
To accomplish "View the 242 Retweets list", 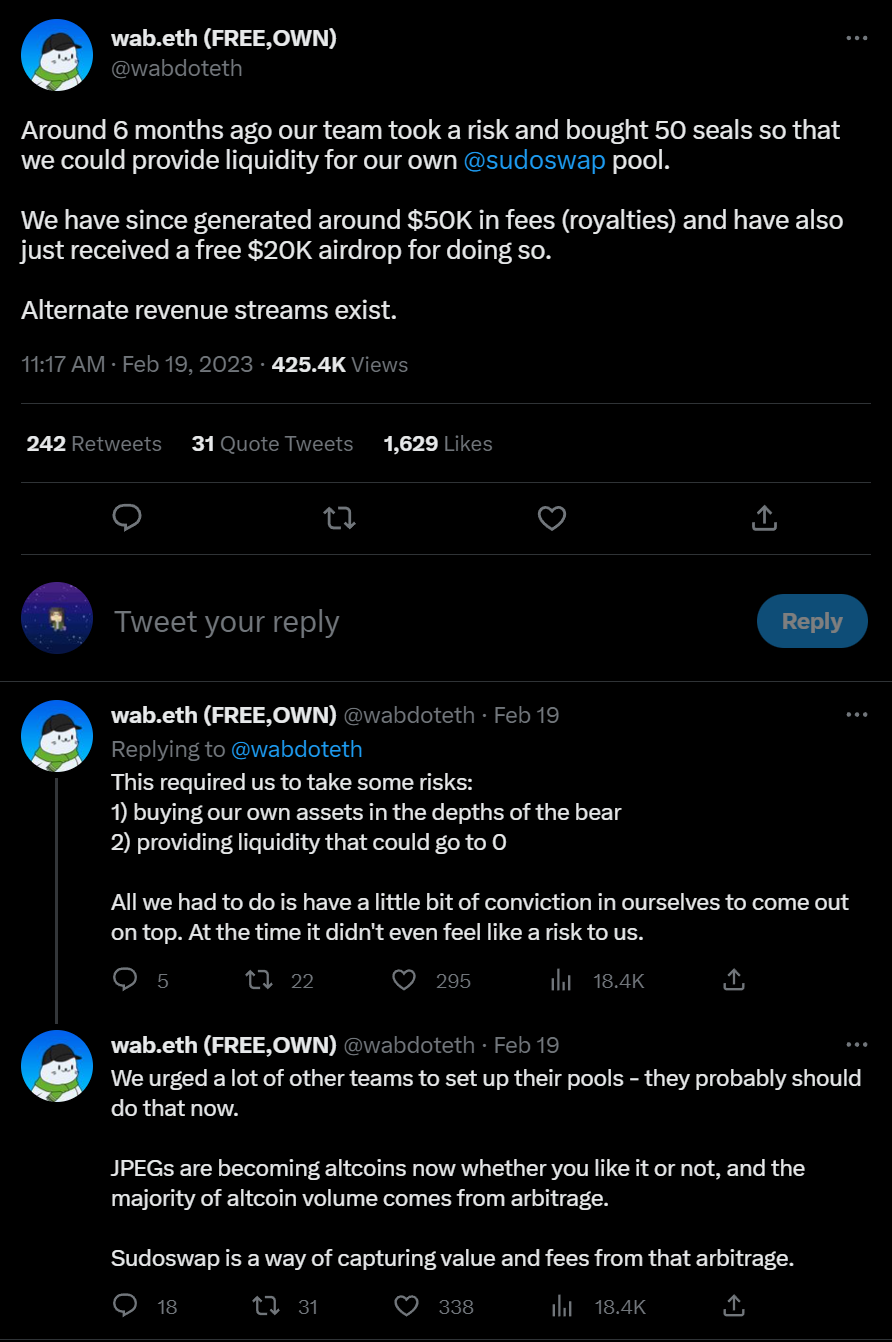I will pyautogui.click(x=94, y=444).
